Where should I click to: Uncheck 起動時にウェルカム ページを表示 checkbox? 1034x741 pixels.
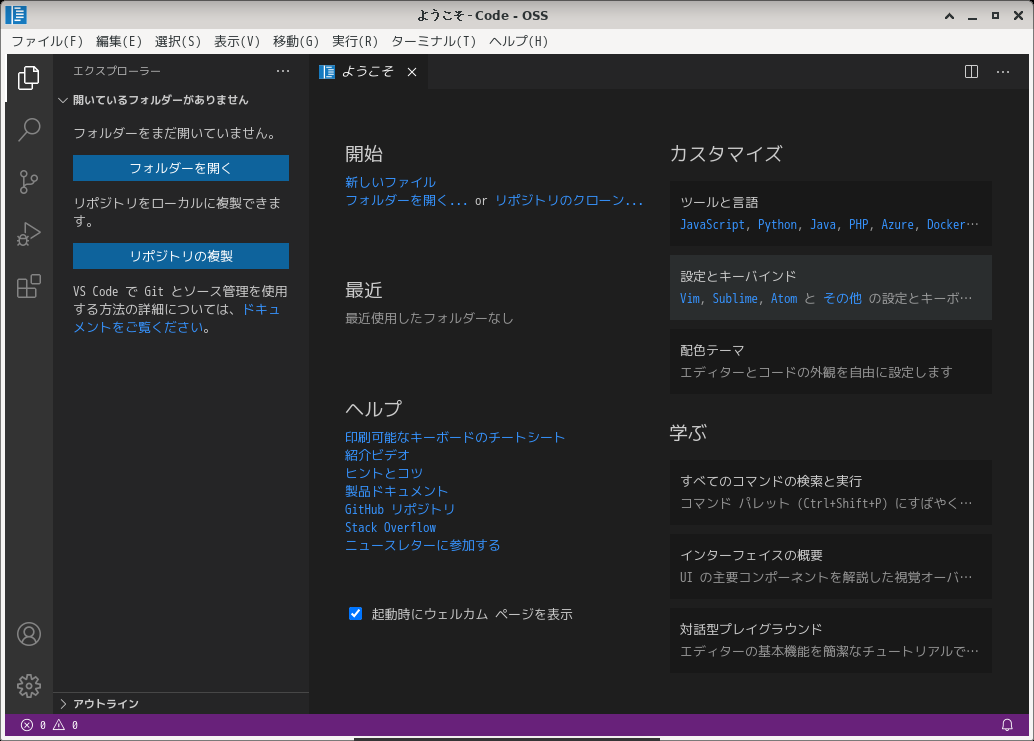click(355, 614)
